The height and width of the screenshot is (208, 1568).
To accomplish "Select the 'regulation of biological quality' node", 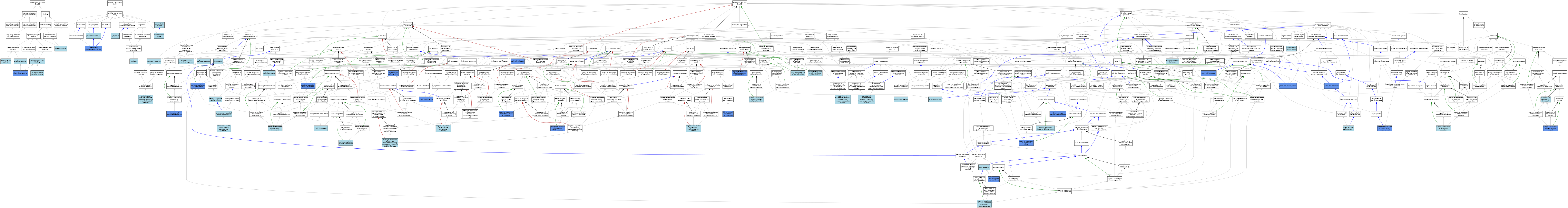I will point(918,36).
